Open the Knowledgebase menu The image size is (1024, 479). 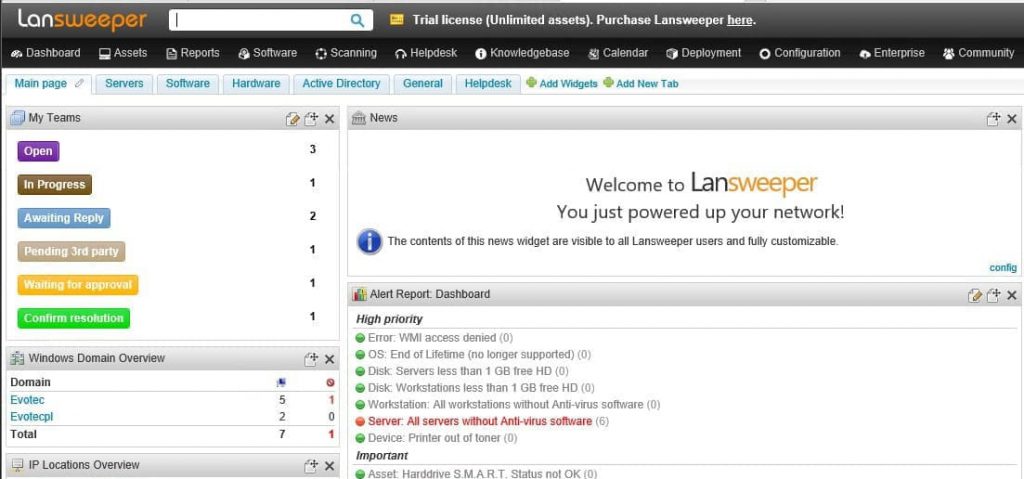pos(522,53)
